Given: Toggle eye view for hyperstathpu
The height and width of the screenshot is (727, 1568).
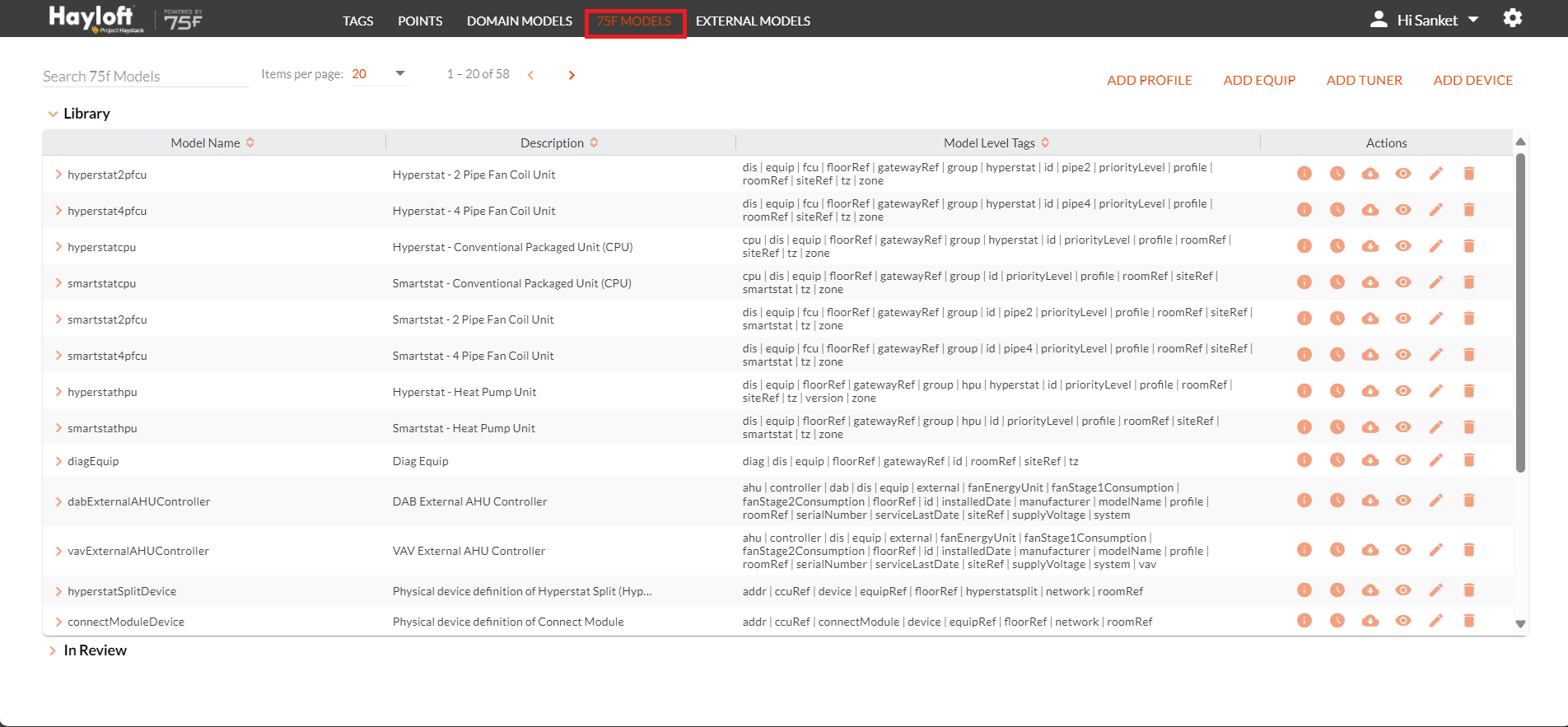Looking at the screenshot, I should pyautogui.click(x=1403, y=391).
